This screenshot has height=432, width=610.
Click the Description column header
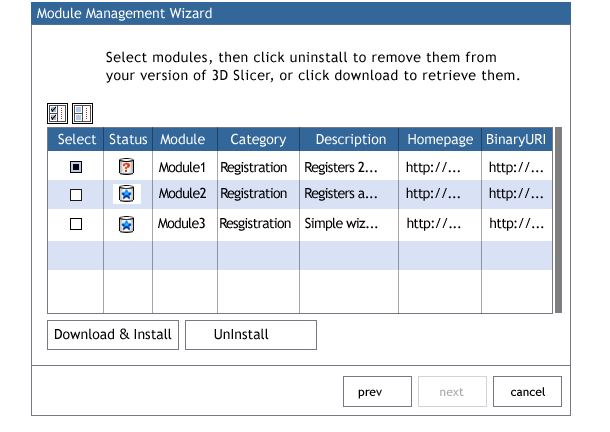[x=350, y=140]
